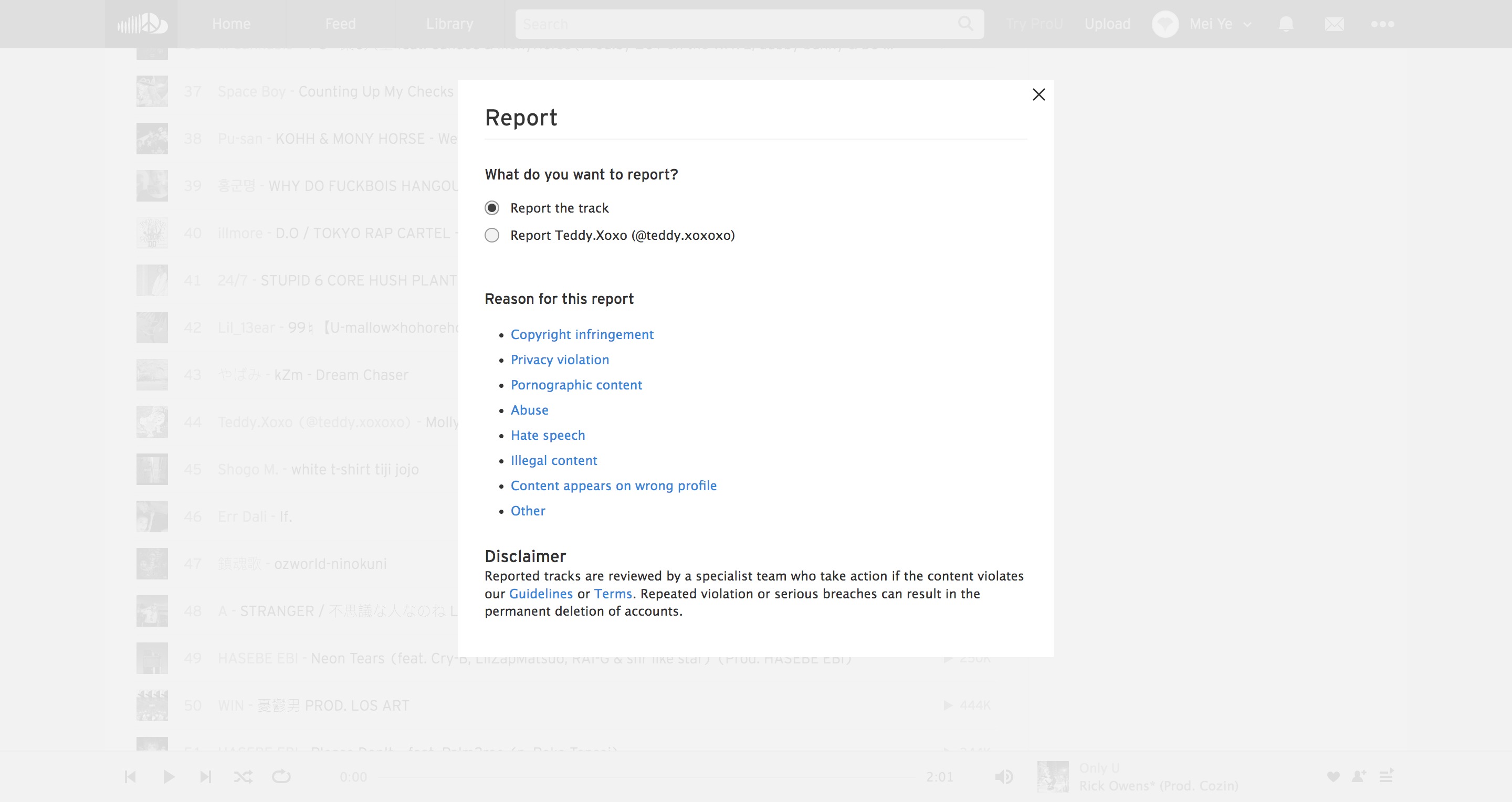Click the SoundCloud logo icon
Image resolution: width=1512 pixels, height=802 pixels.
[x=141, y=24]
